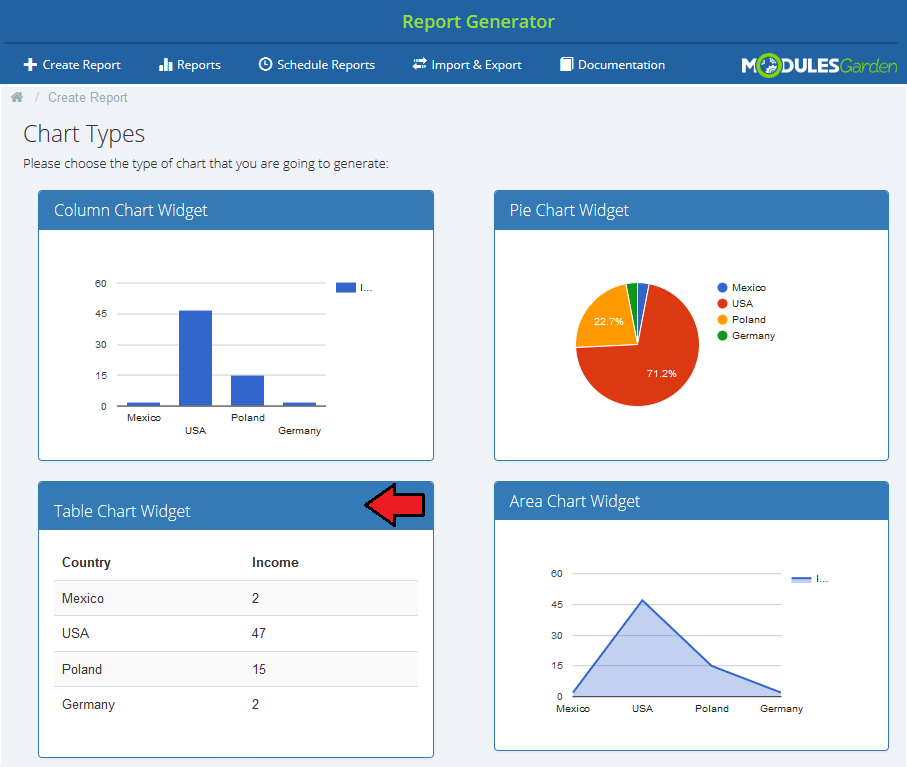The height and width of the screenshot is (767, 907).
Task: Click the Poland label in the pie legend
Action: coord(749,320)
